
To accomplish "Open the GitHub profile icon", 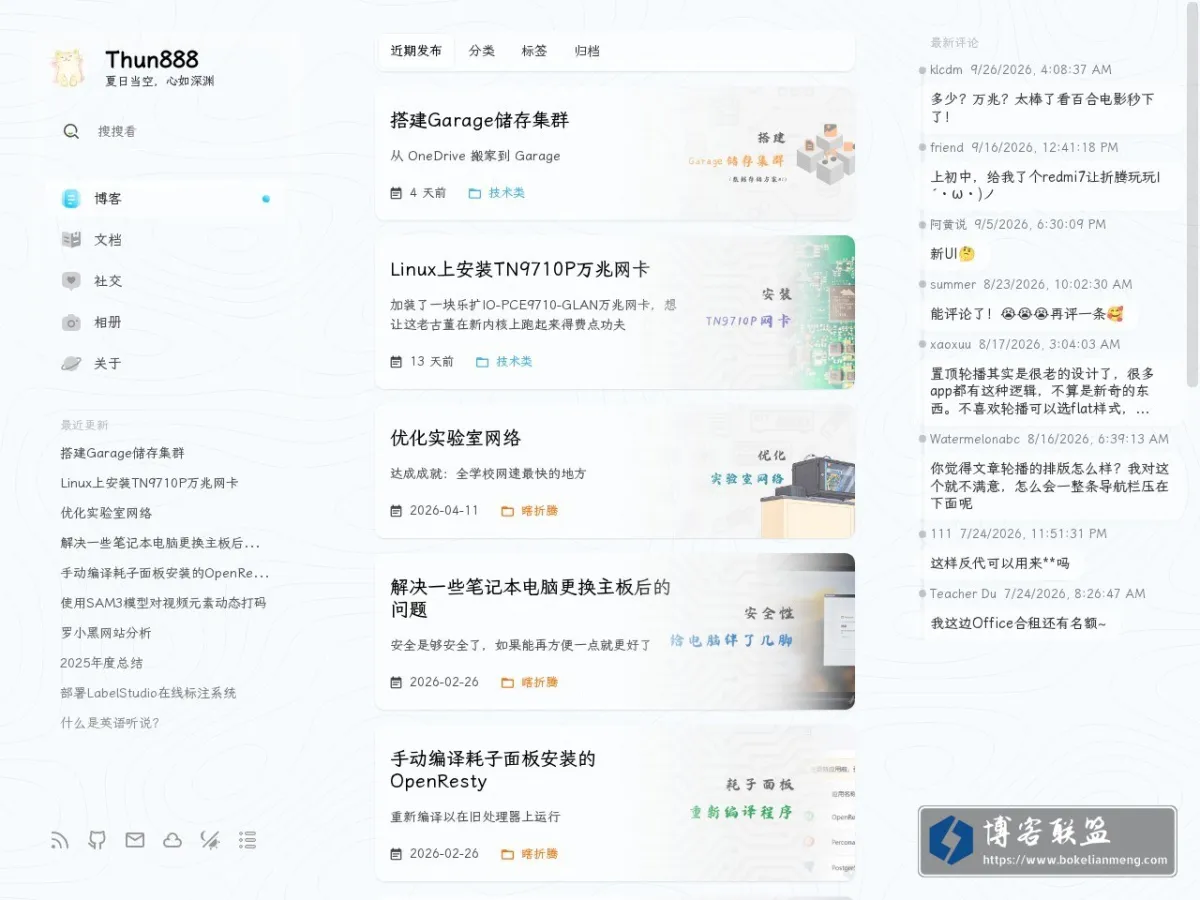I will tap(97, 840).
